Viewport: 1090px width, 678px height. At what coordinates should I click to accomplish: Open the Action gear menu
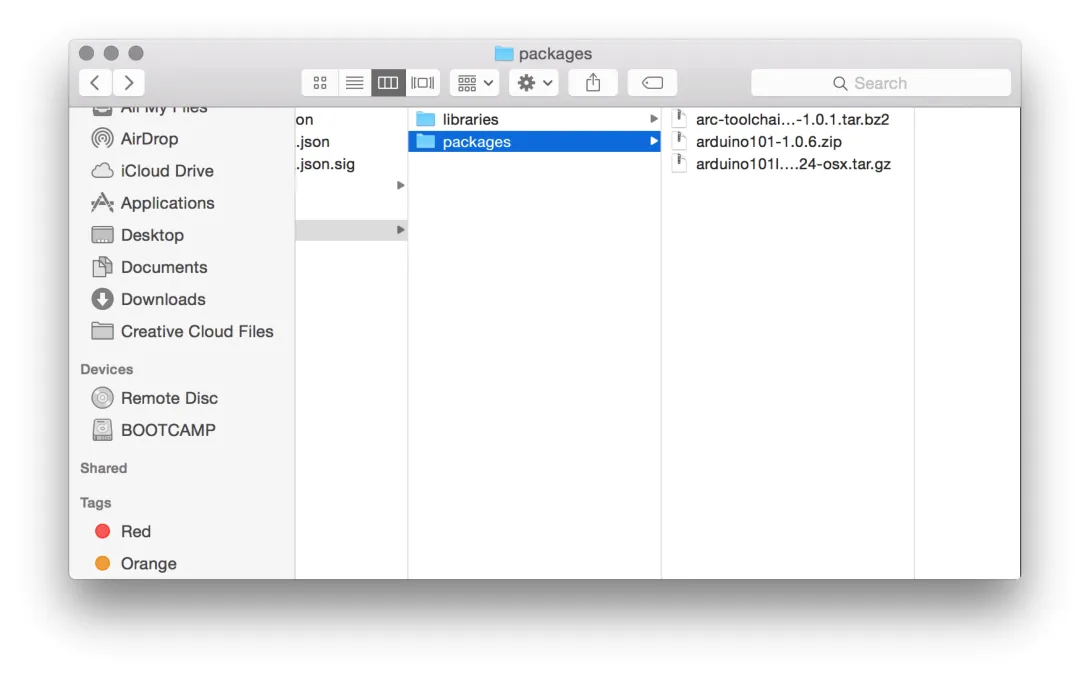534,83
